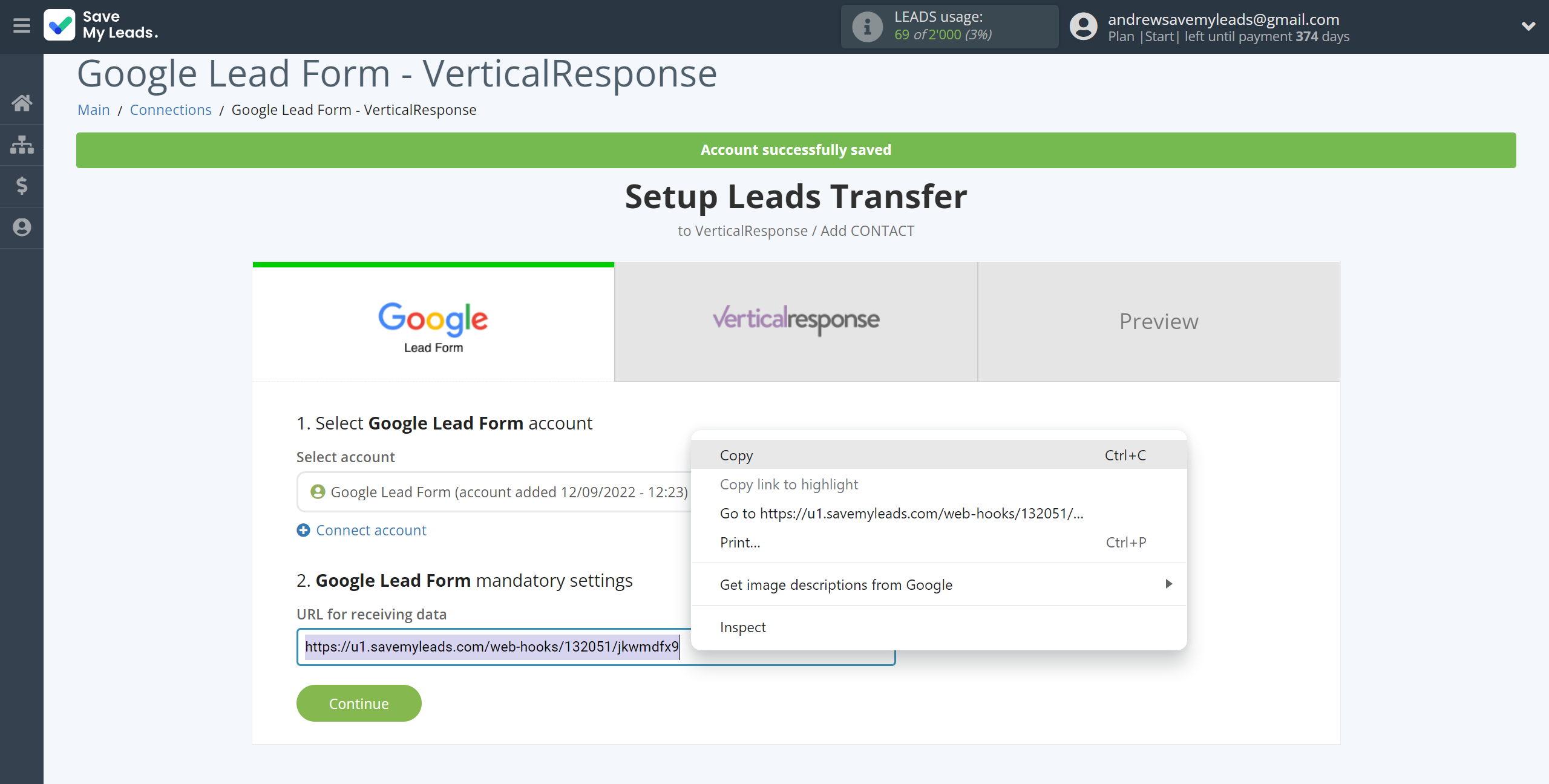Click Copy in the context menu

[736, 454]
